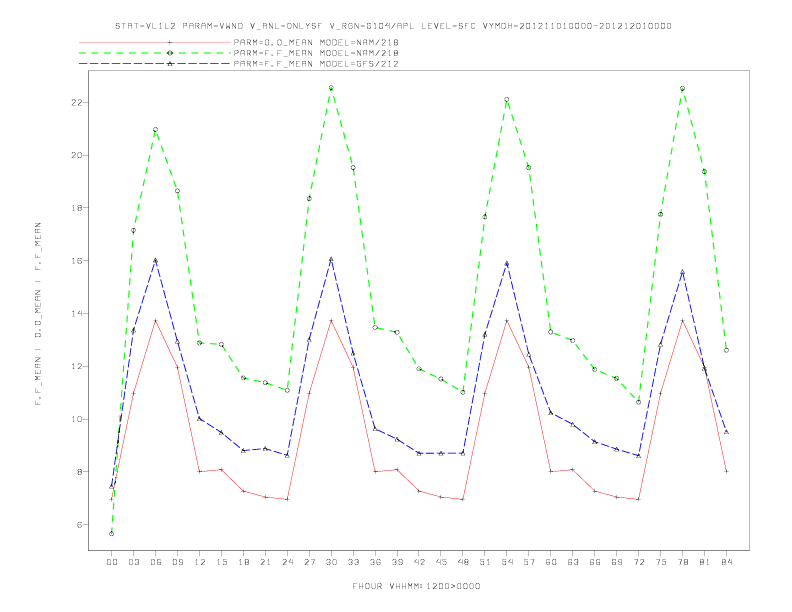Click y-axis tick label 8

click(x=80, y=472)
